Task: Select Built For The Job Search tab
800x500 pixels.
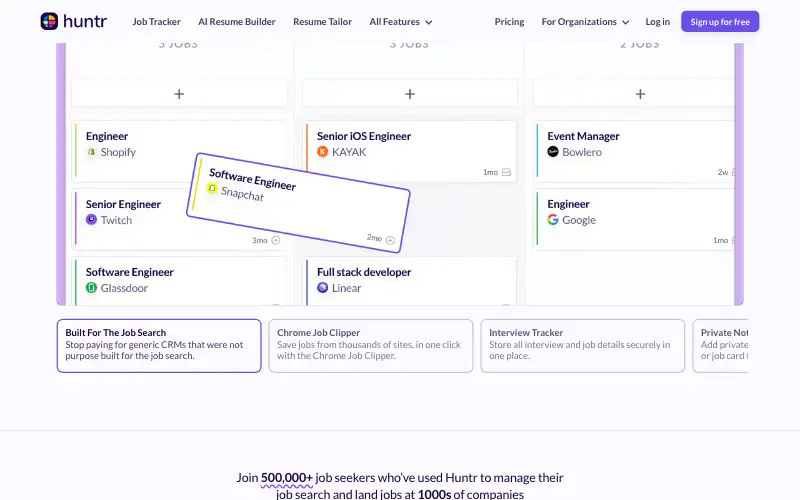Action: pos(159,346)
